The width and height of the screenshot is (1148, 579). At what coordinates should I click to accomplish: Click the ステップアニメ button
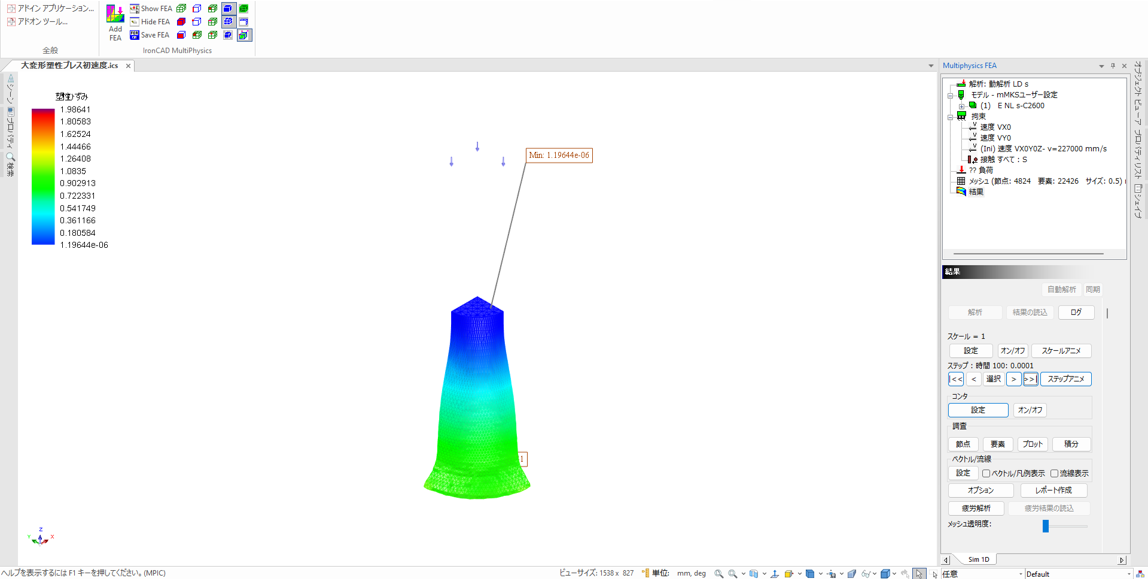(x=1066, y=380)
